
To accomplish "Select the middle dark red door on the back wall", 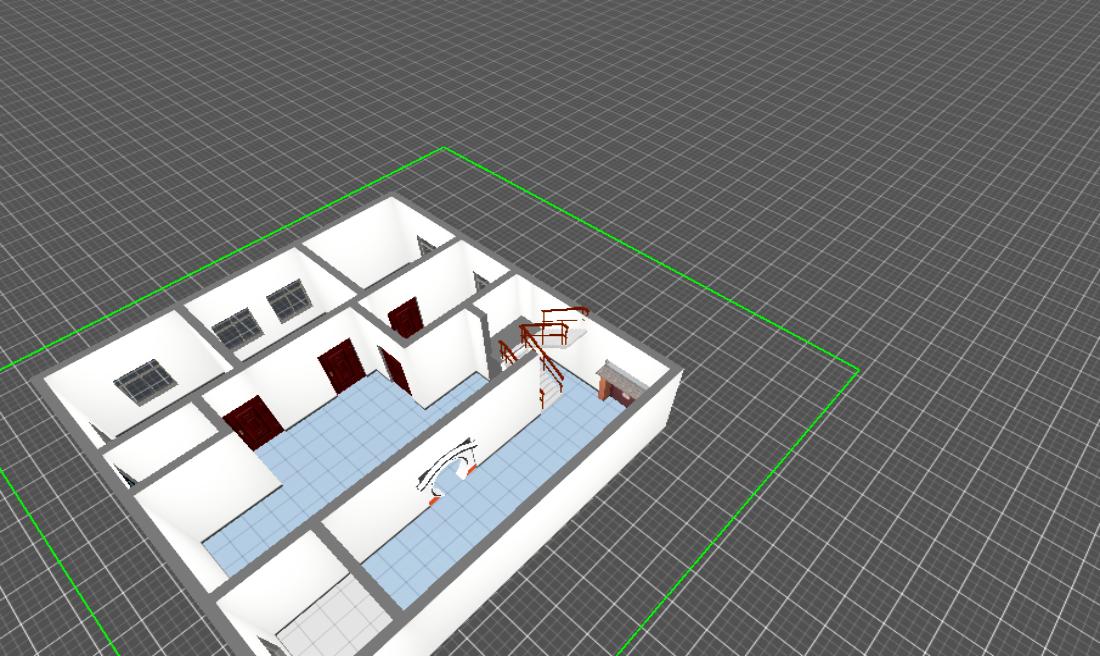I will tap(338, 366).
